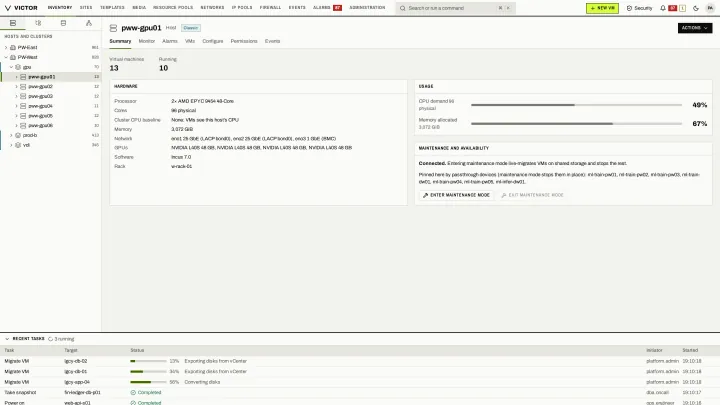
Task: Open the PA user avatar
Action: coord(710,8)
